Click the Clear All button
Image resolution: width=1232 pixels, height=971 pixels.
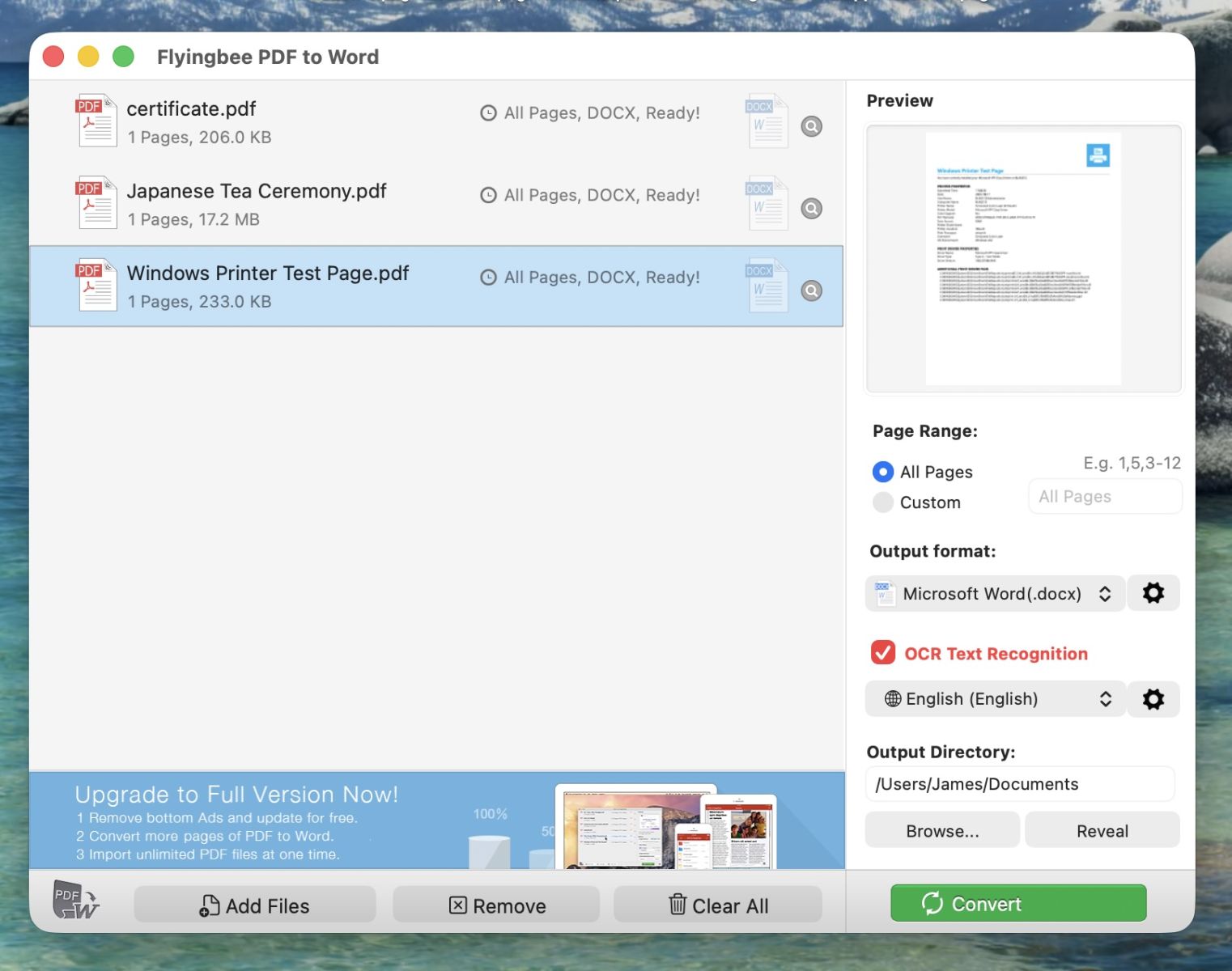click(718, 905)
